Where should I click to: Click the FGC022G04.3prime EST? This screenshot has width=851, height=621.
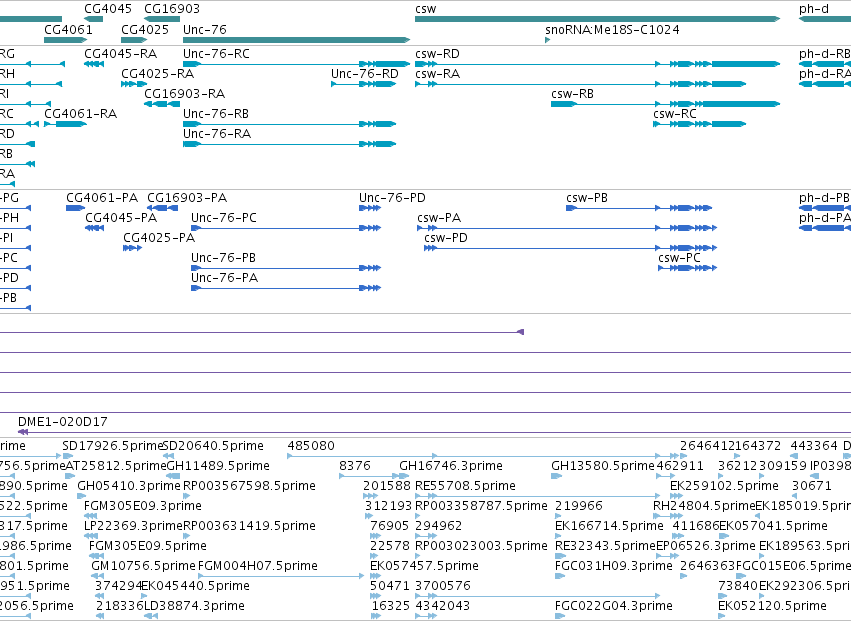point(560,616)
